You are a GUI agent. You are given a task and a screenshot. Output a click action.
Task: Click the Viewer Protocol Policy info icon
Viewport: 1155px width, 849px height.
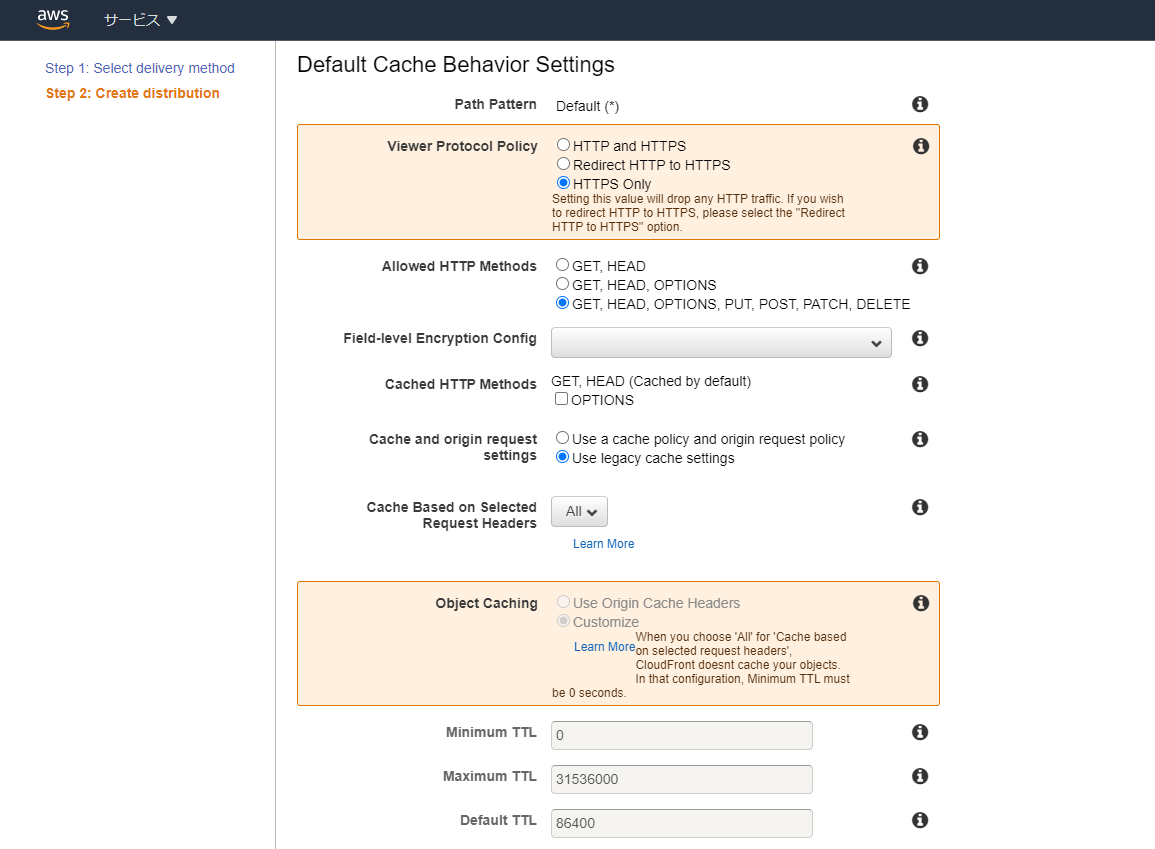(920, 146)
